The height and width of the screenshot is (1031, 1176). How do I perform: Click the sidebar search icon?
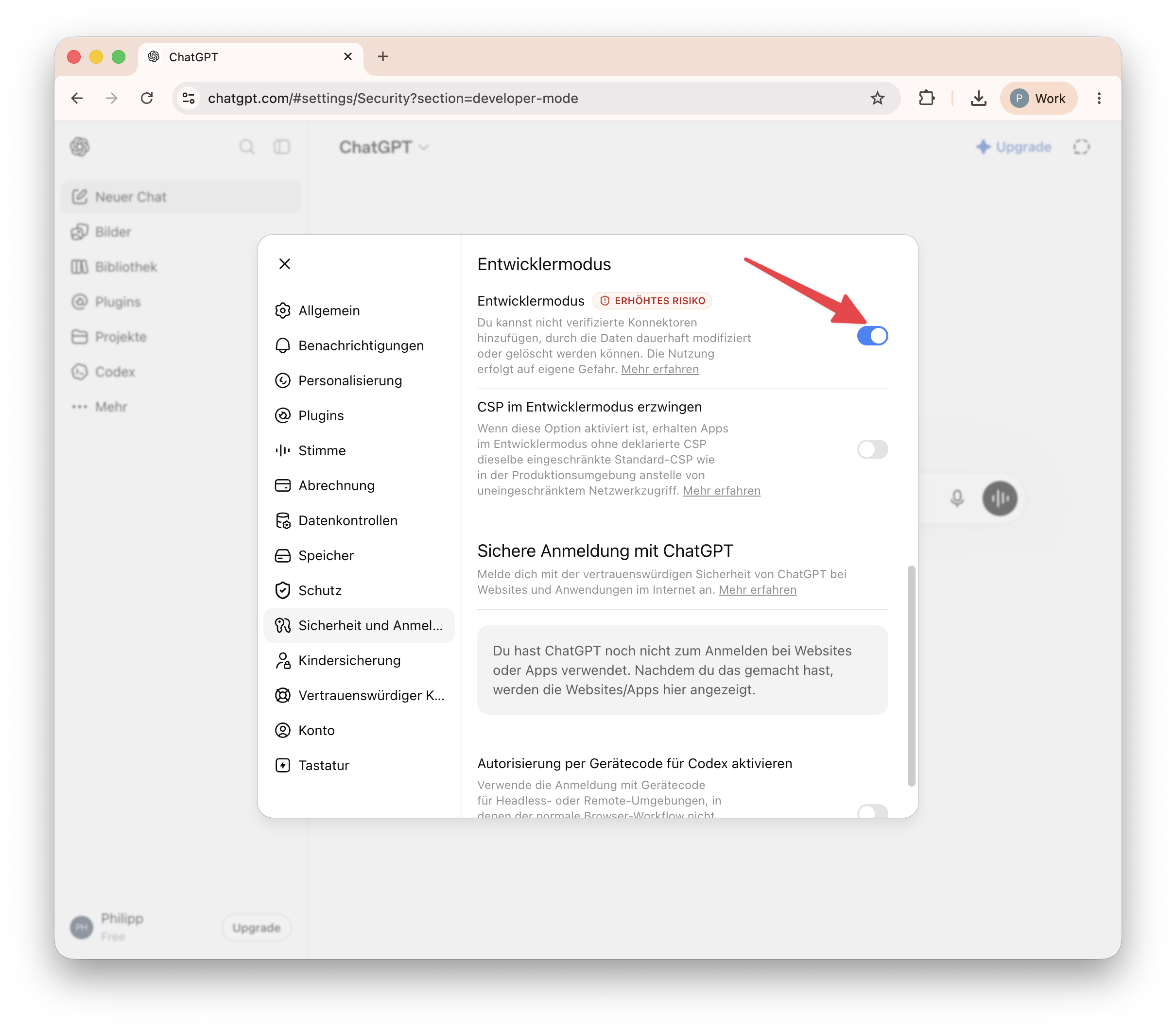[247, 147]
